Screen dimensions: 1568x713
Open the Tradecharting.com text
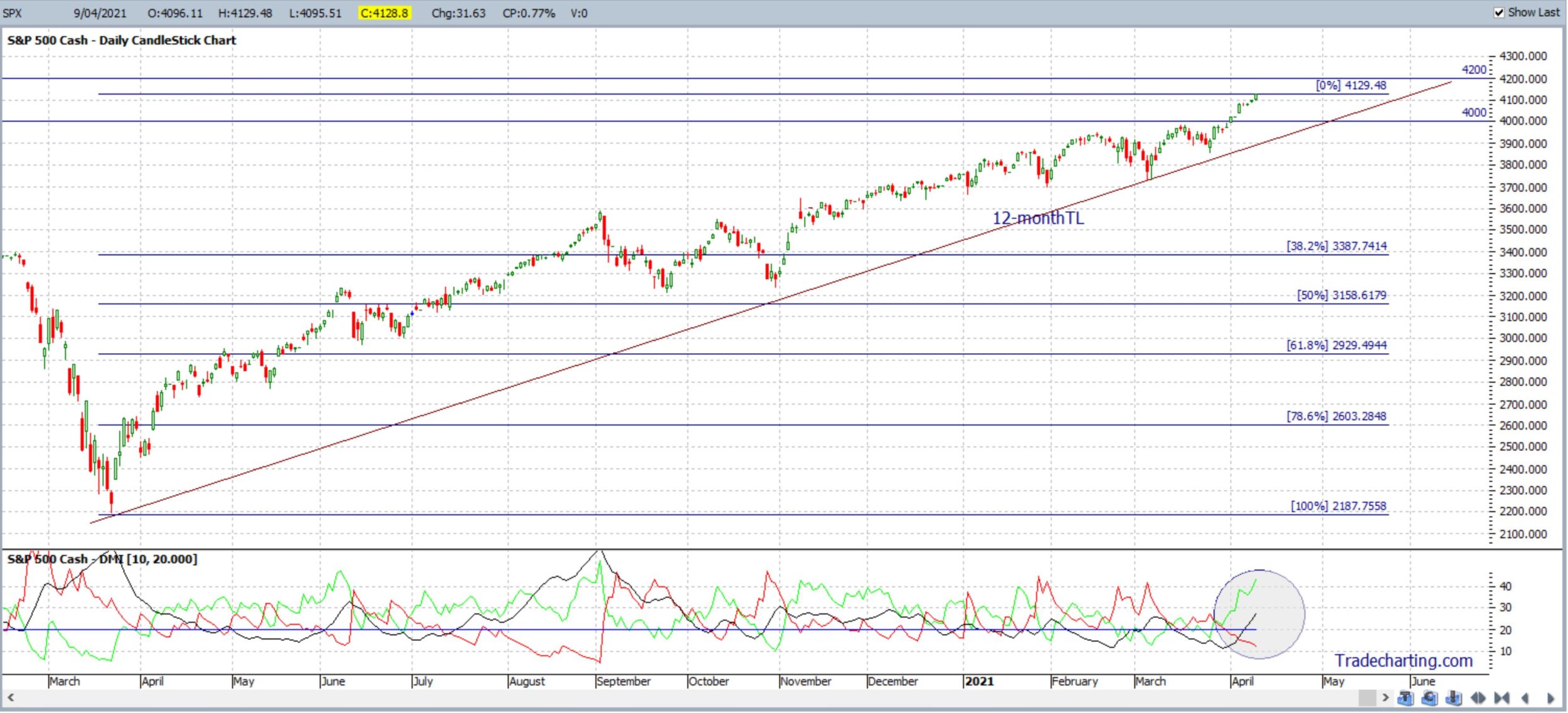click(x=1404, y=660)
